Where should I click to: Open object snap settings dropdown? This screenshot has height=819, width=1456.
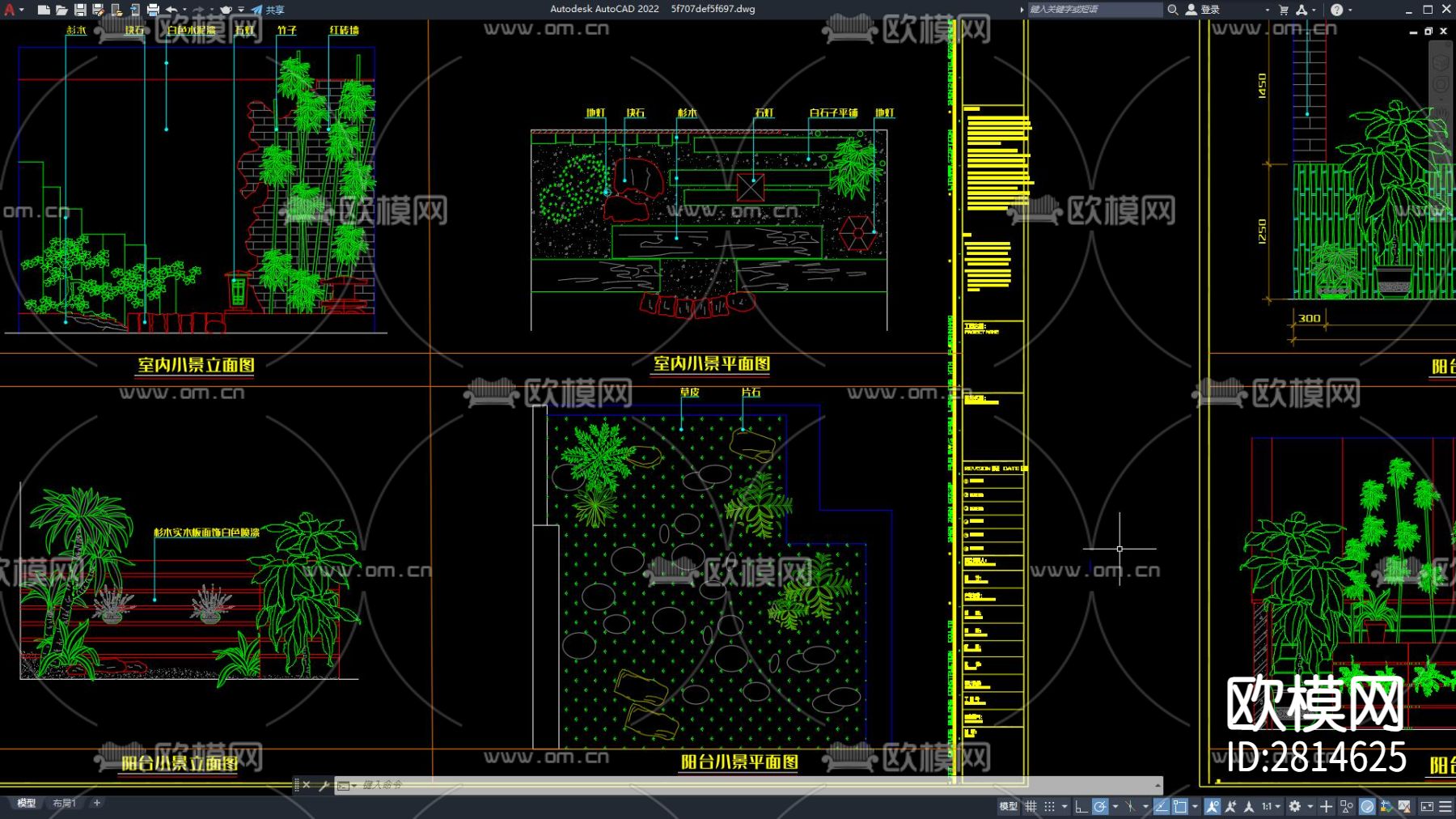pyautogui.click(x=1195, y=806)
